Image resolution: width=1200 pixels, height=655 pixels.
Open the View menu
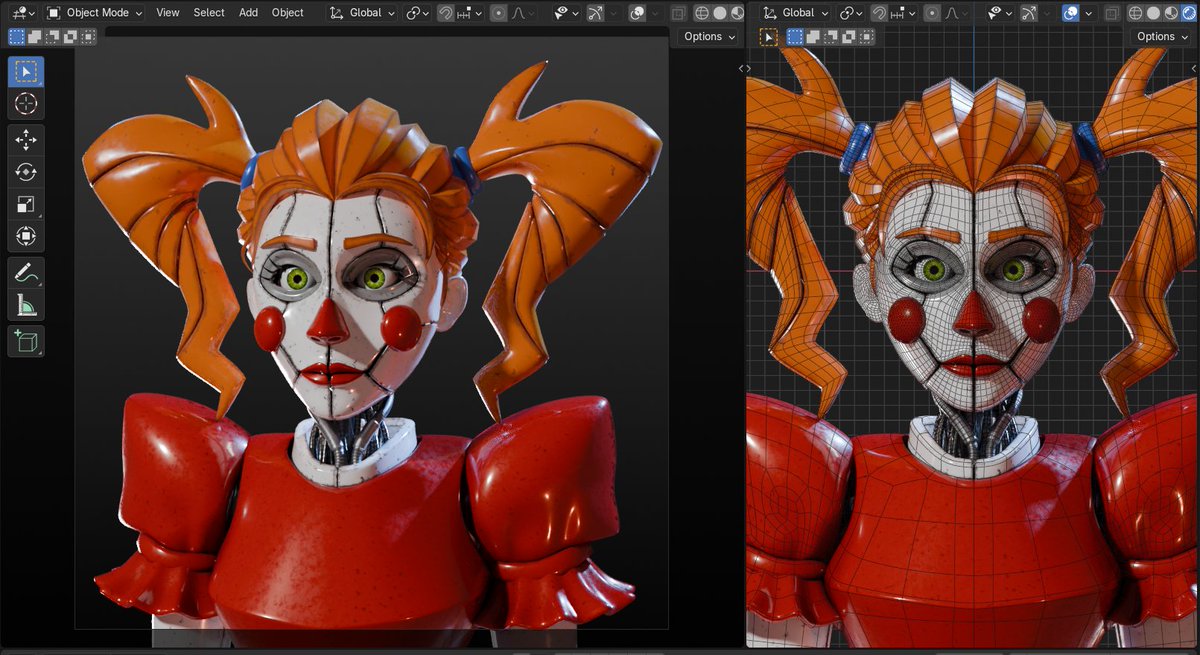tap(168, 13)
